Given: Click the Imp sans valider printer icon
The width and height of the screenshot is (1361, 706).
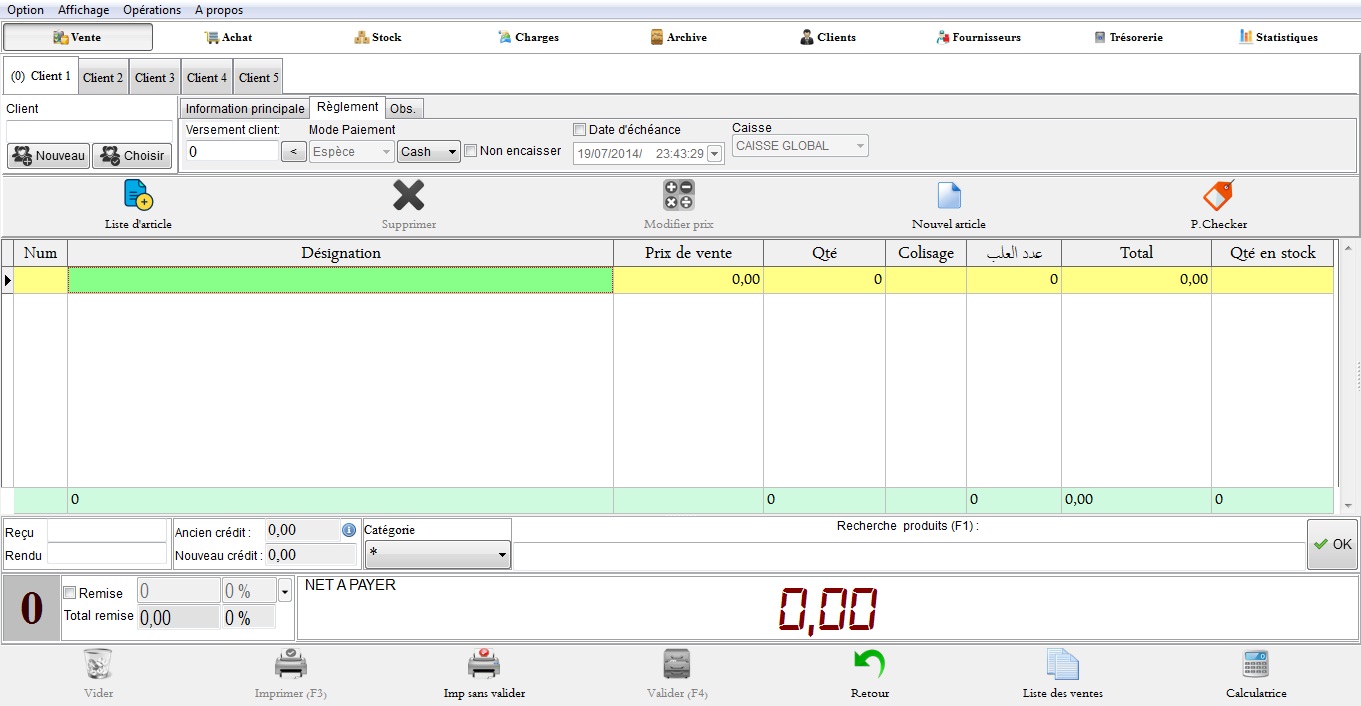Looking at the screenshot, I should click(x=484, y=664).
